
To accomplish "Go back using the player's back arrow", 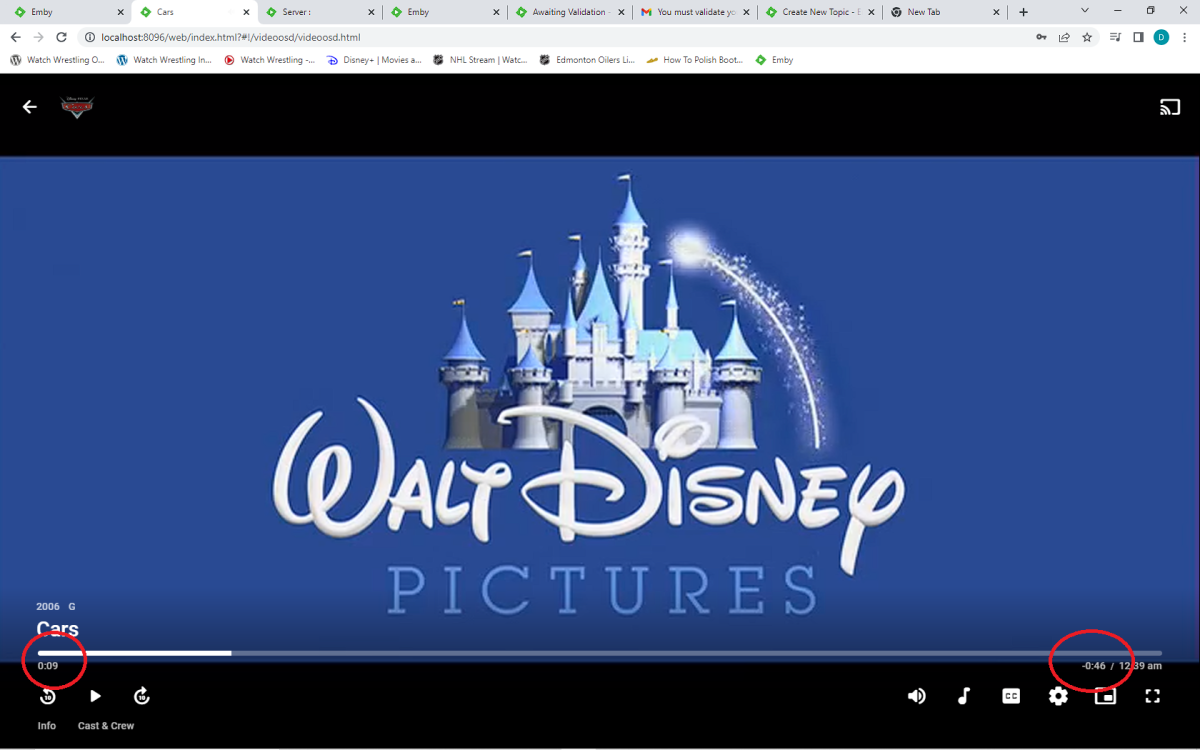I will (30, 107).
